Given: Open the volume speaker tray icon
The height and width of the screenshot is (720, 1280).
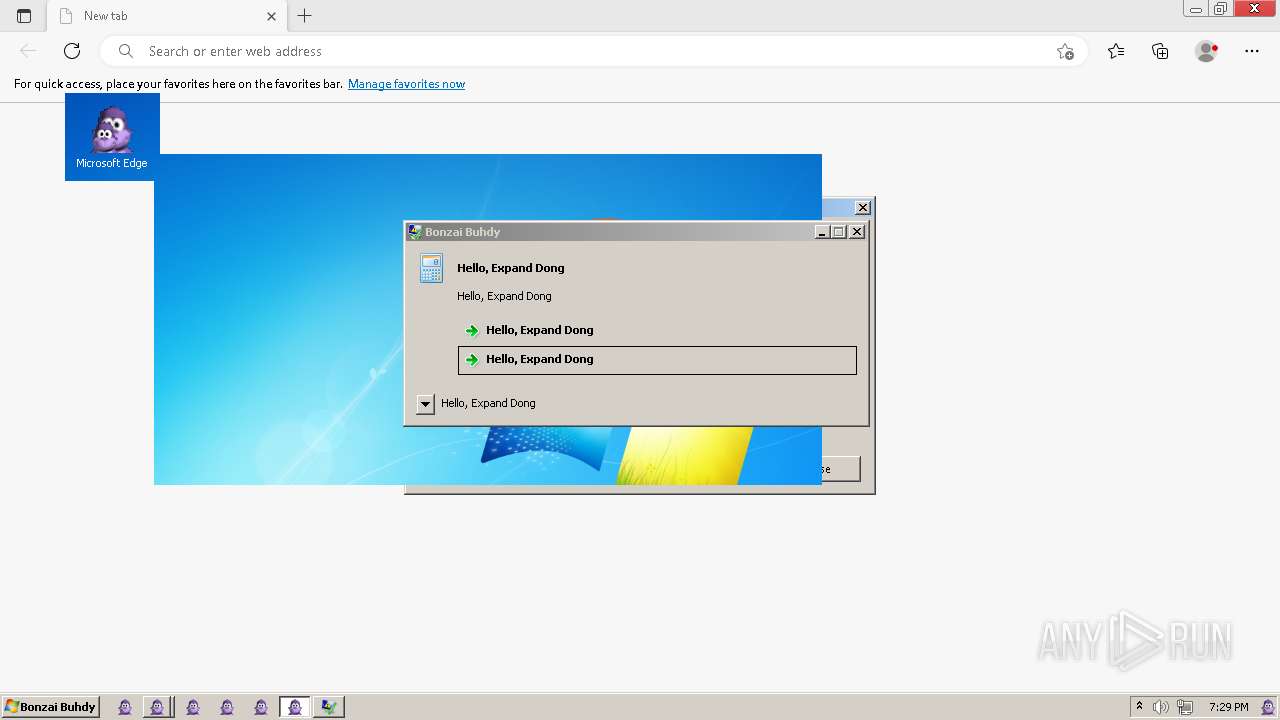Looking at the screenshot, I should point(1160,707).
